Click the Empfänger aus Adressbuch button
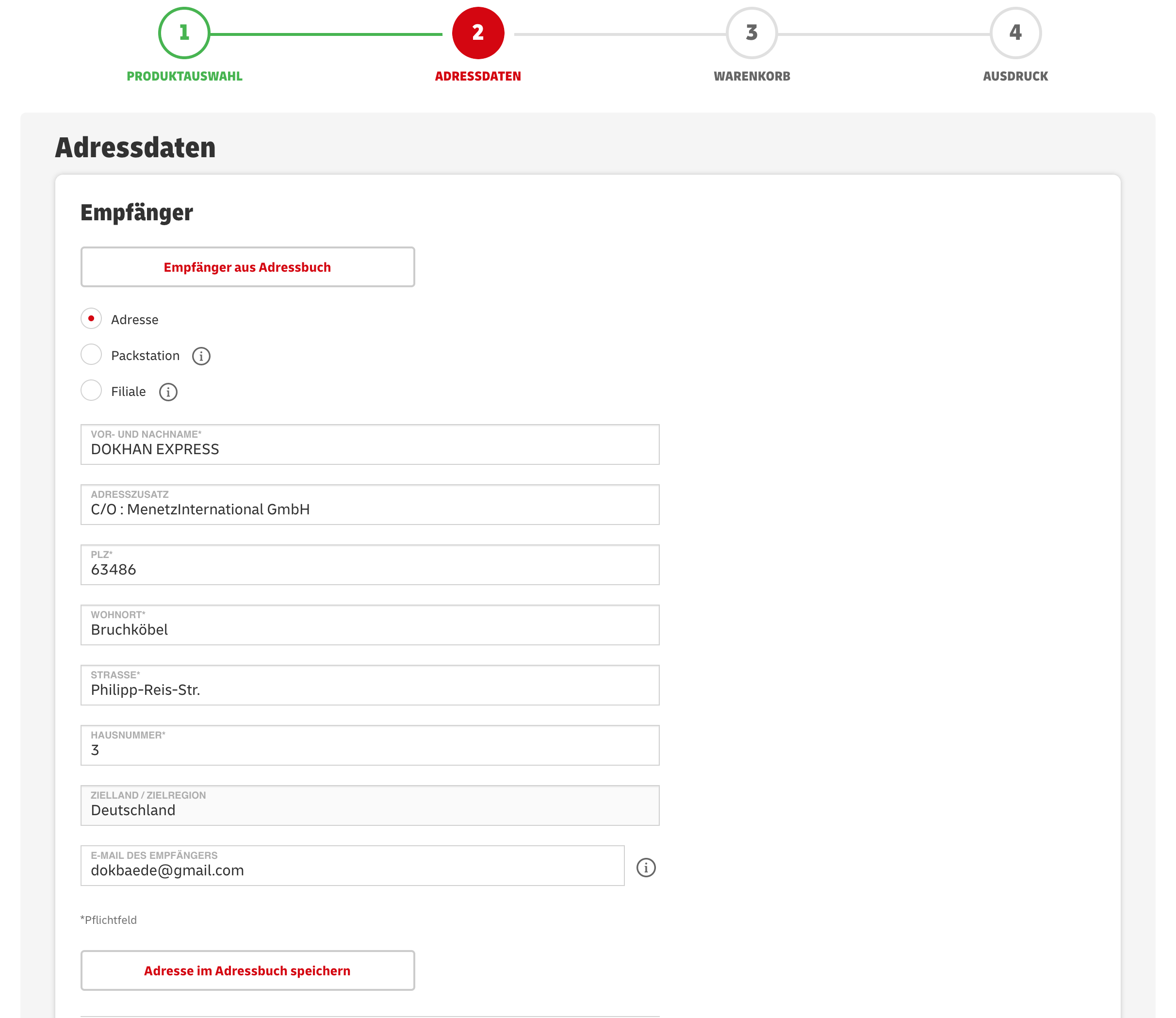 (x=247, y=267)
